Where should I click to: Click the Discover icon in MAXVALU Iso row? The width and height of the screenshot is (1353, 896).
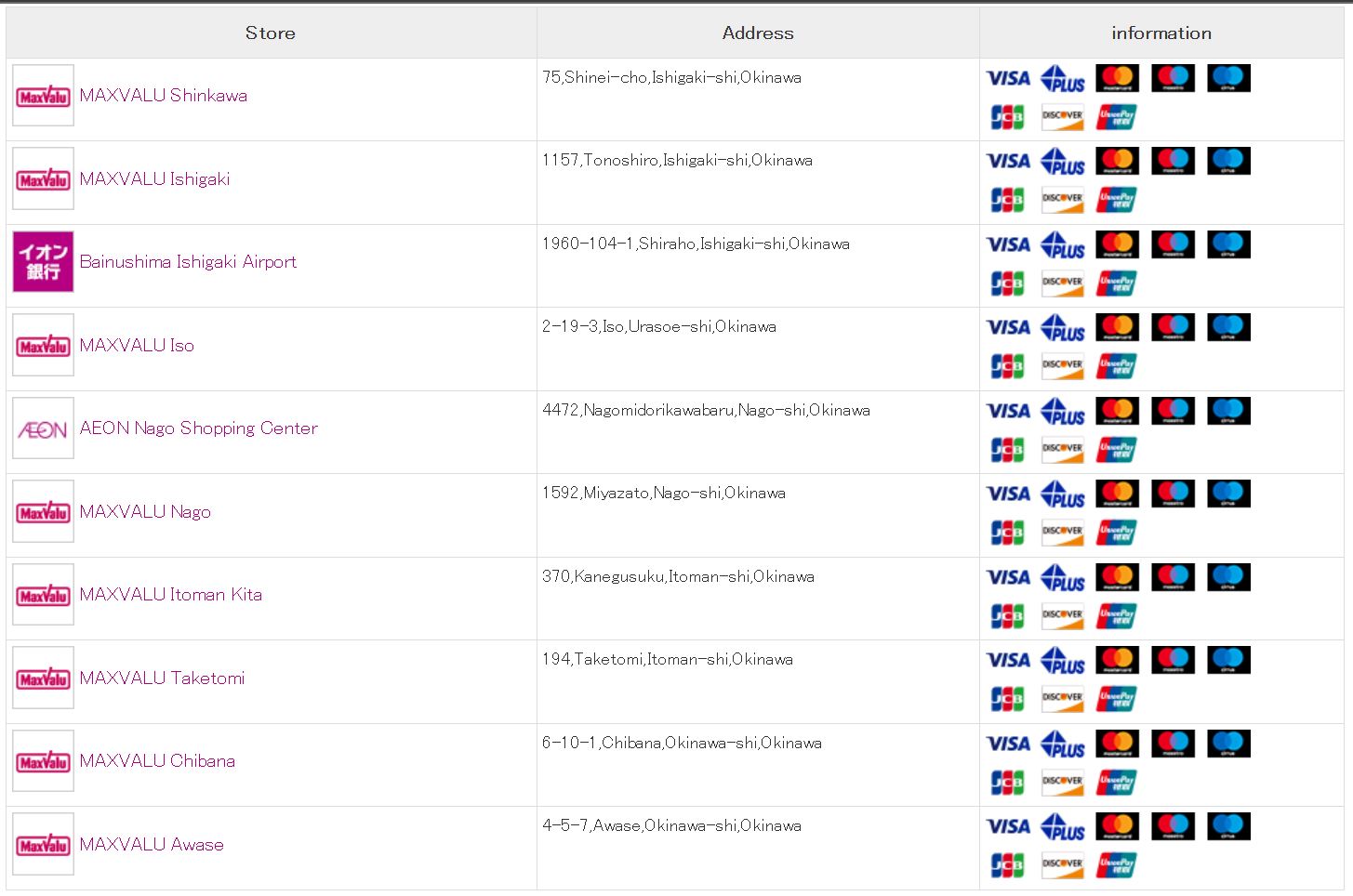tap(1062, 366)
